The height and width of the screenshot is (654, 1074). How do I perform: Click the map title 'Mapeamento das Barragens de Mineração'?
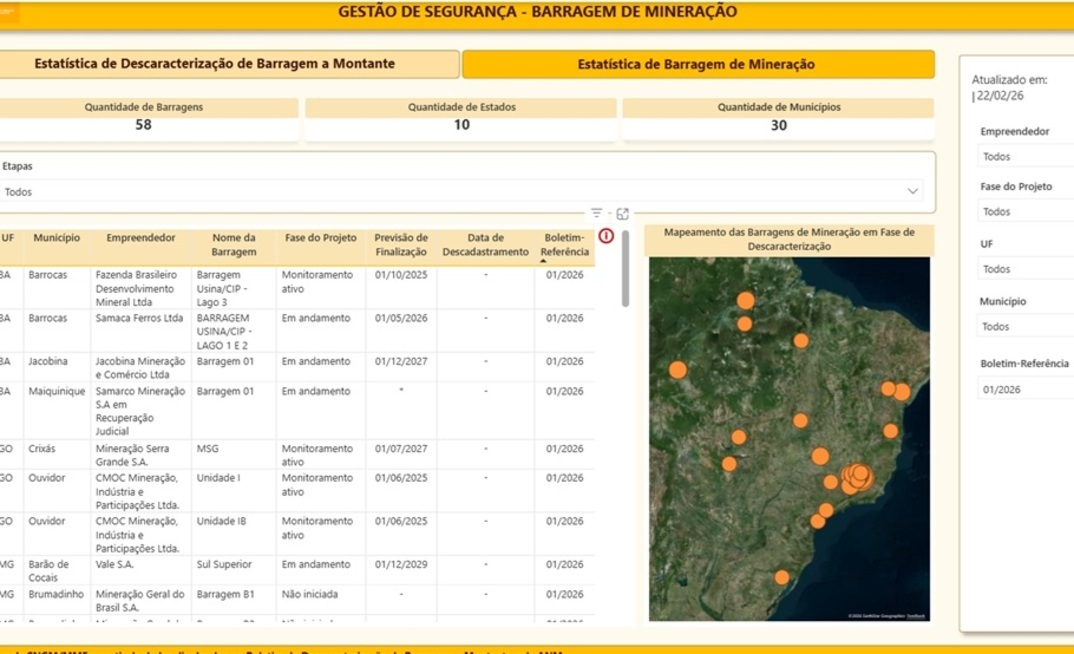coord(789,239)
